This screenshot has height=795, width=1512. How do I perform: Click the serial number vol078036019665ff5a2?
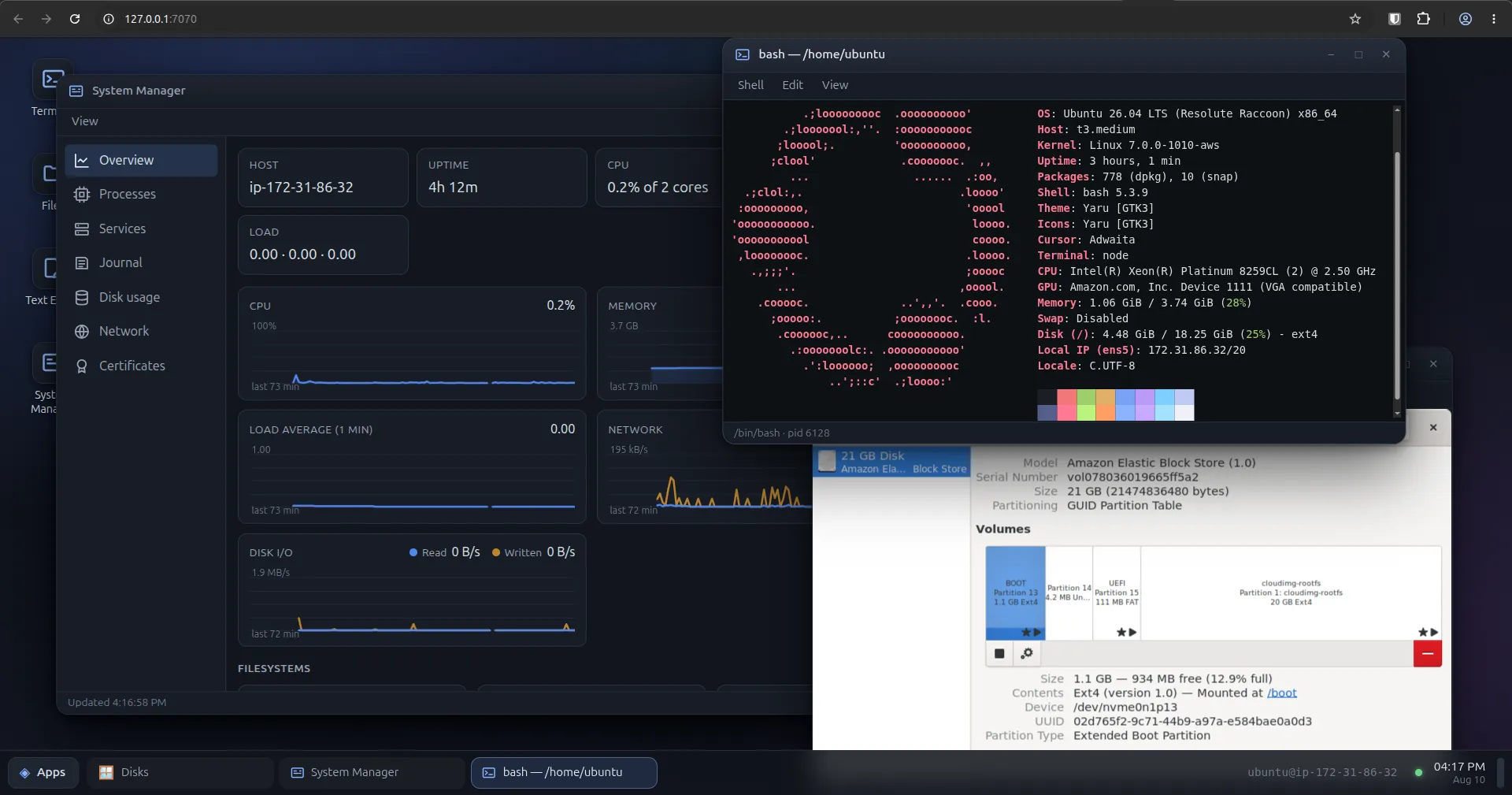1132,477
